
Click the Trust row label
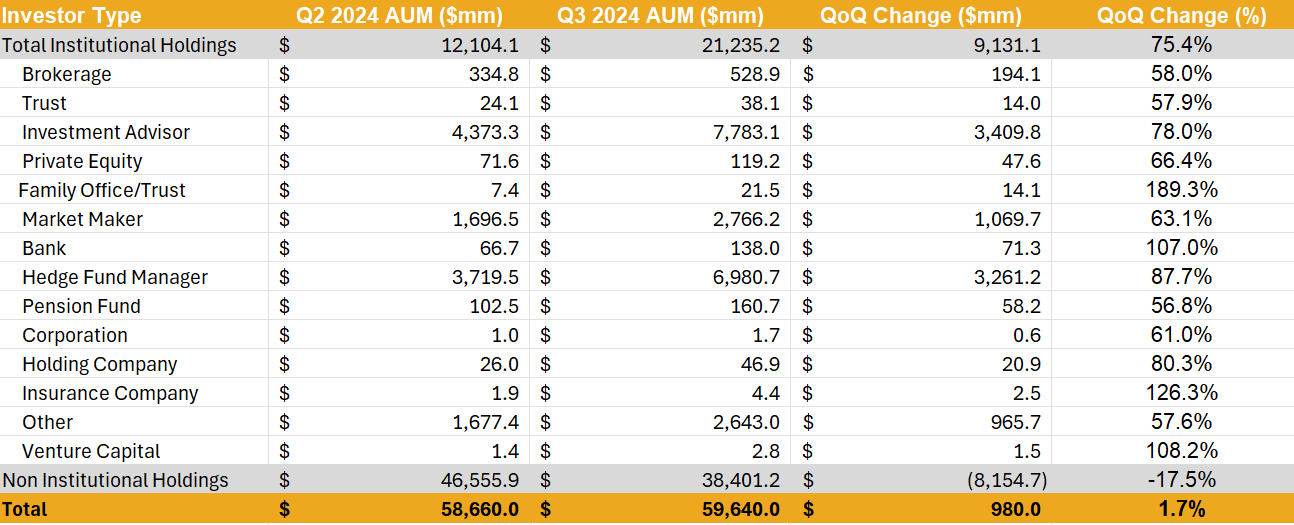[44, 103]
